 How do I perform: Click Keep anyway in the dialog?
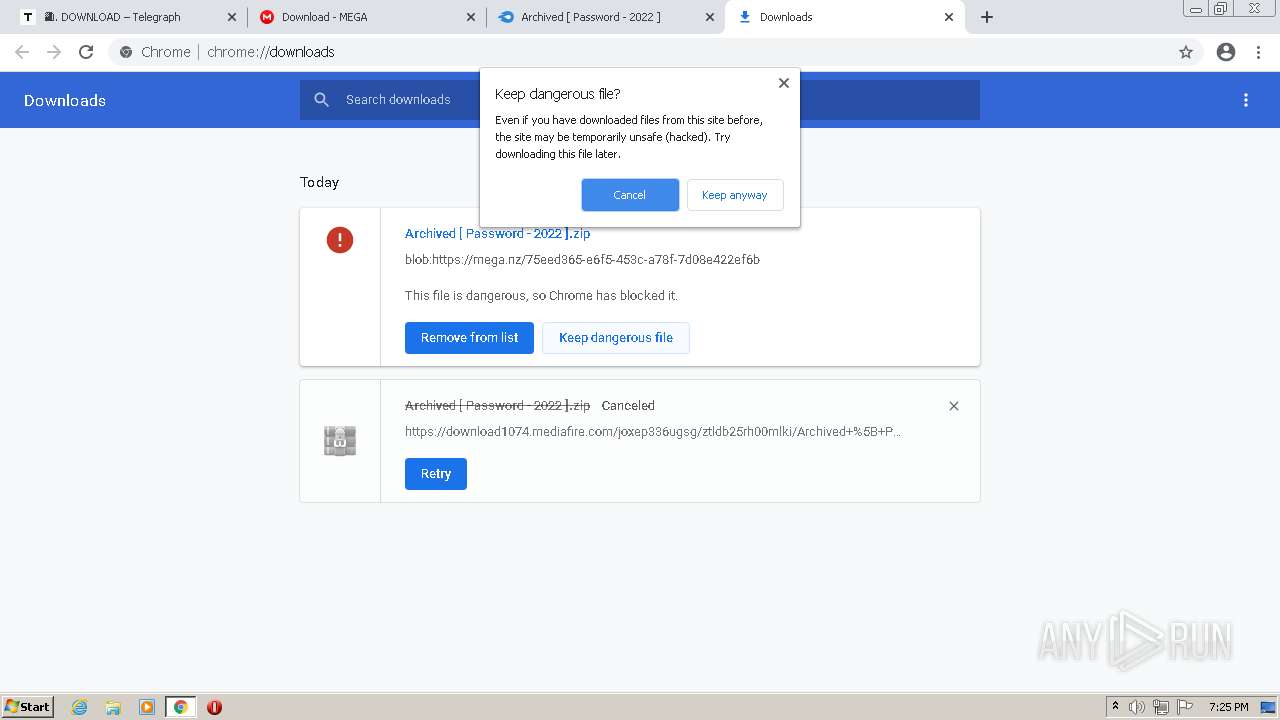tap(735, 195)
